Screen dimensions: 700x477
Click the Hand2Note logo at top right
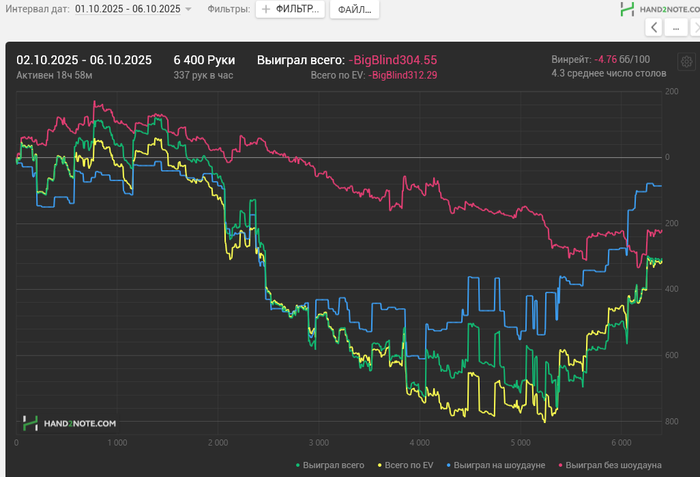pos(653,9)
